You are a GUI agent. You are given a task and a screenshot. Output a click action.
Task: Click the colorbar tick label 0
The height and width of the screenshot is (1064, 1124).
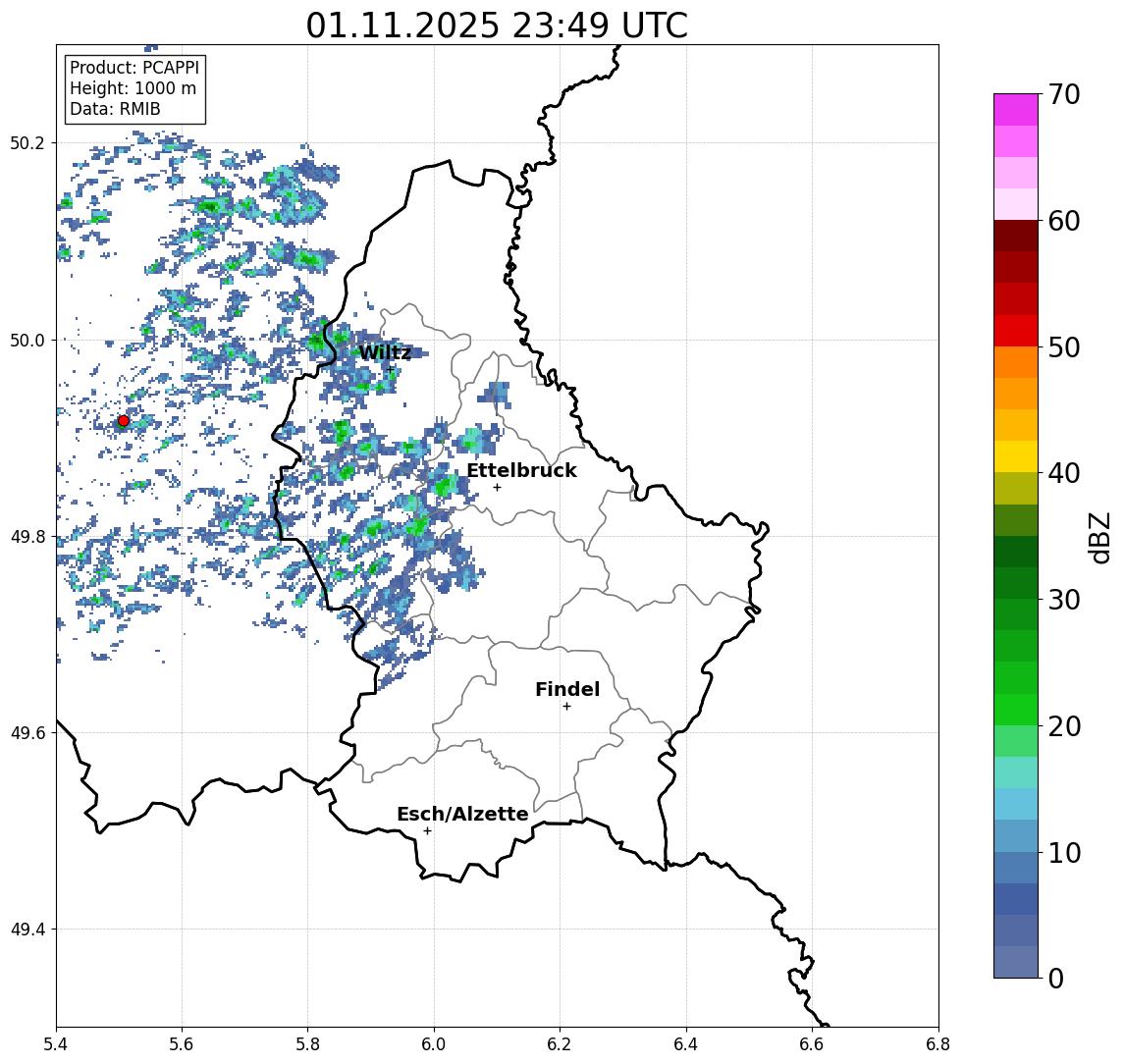(1056, 979)
